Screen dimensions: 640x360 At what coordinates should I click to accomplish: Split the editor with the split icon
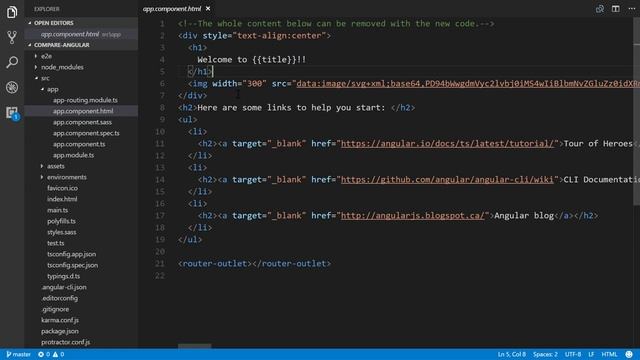pos(616,9)
